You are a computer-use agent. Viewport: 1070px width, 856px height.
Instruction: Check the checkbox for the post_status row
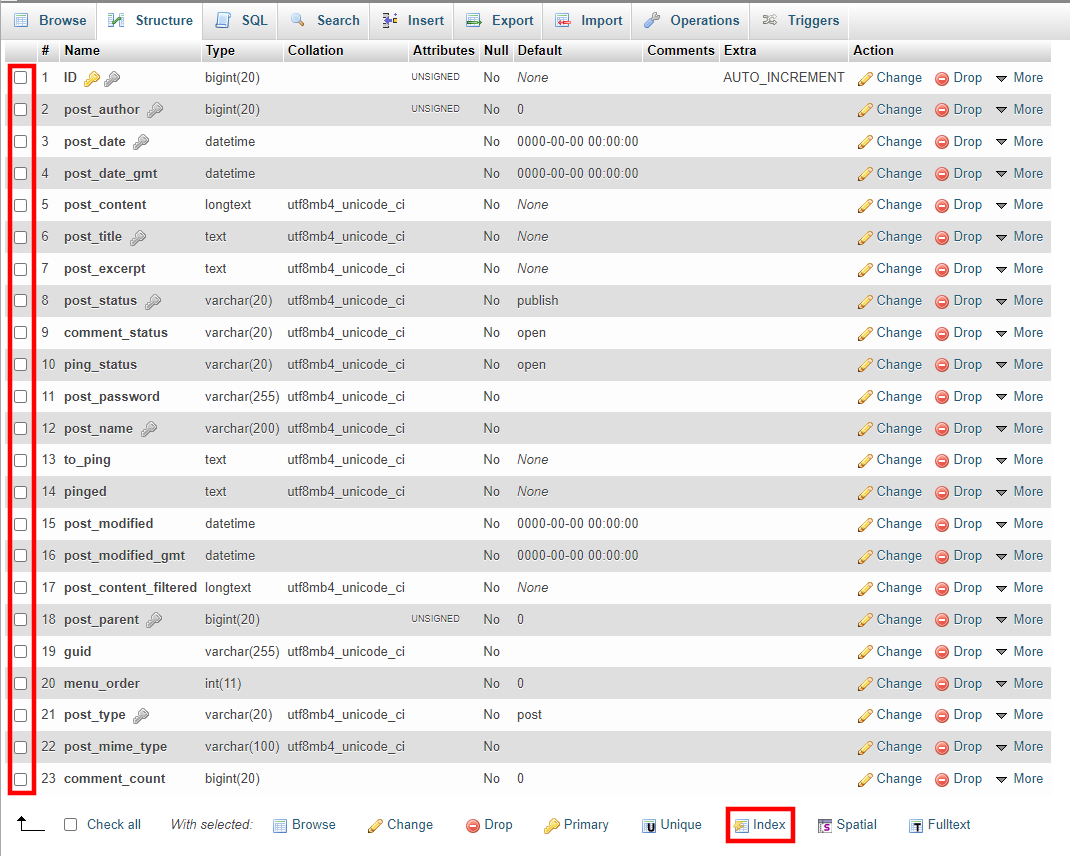[x=21, y=300]
